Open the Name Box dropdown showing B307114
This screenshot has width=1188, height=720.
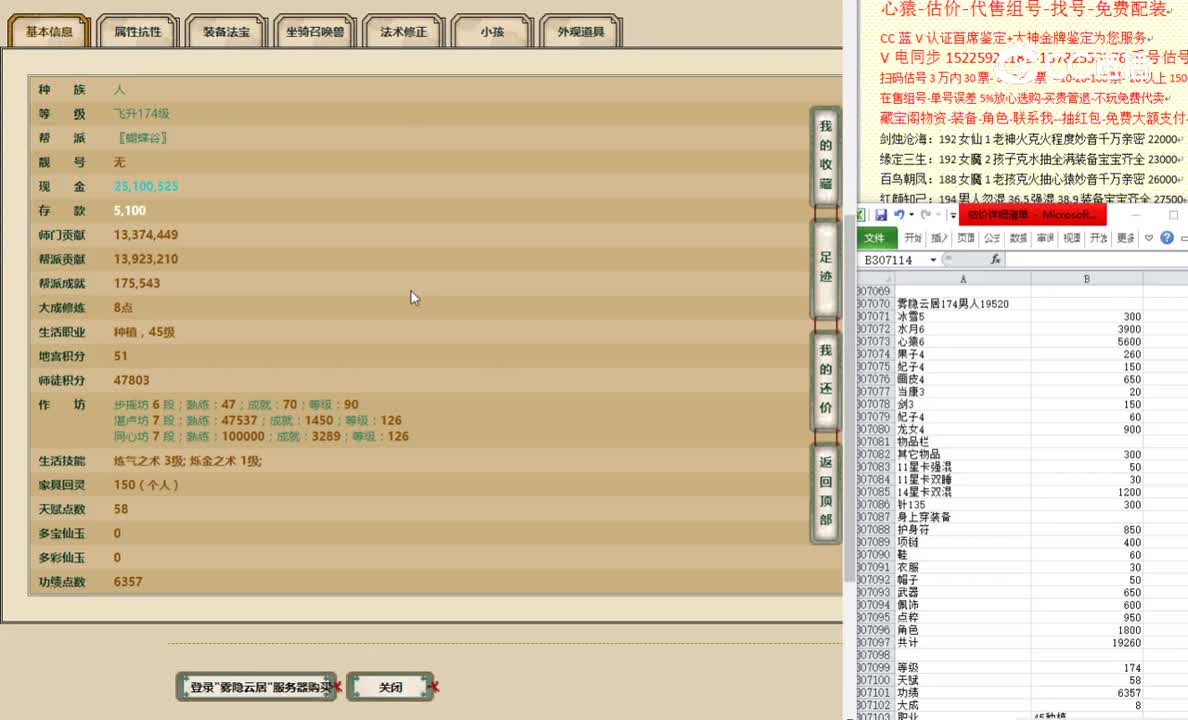coord(933,259)
